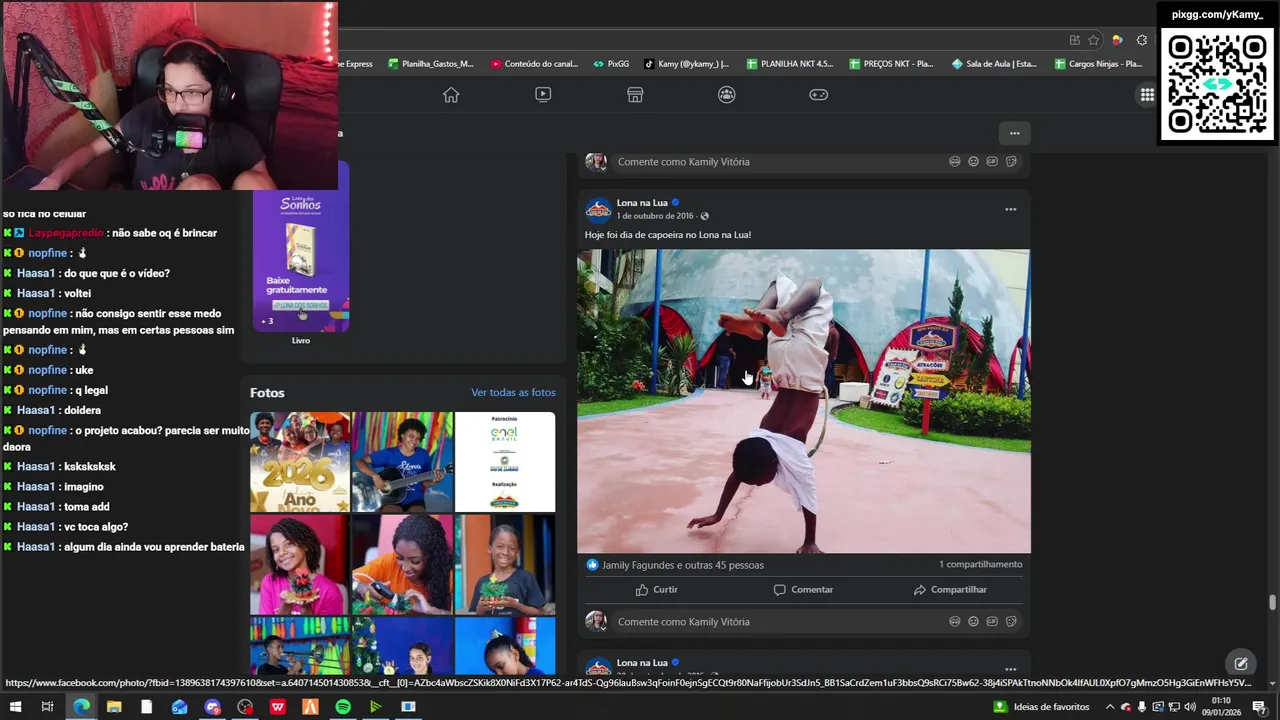Click the browser page vertical scrollbar thumb
The height and width of the screenshot is (720, 1280).
(x=1272, y=602)
